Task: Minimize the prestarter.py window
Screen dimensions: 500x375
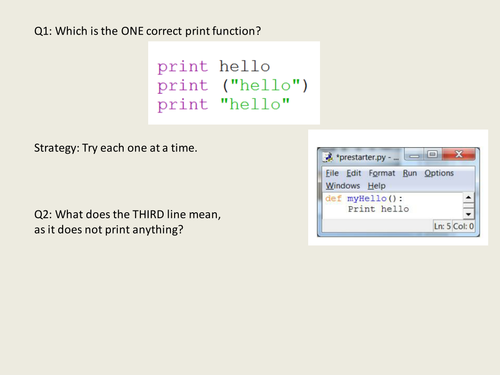Action: (415, 154)
